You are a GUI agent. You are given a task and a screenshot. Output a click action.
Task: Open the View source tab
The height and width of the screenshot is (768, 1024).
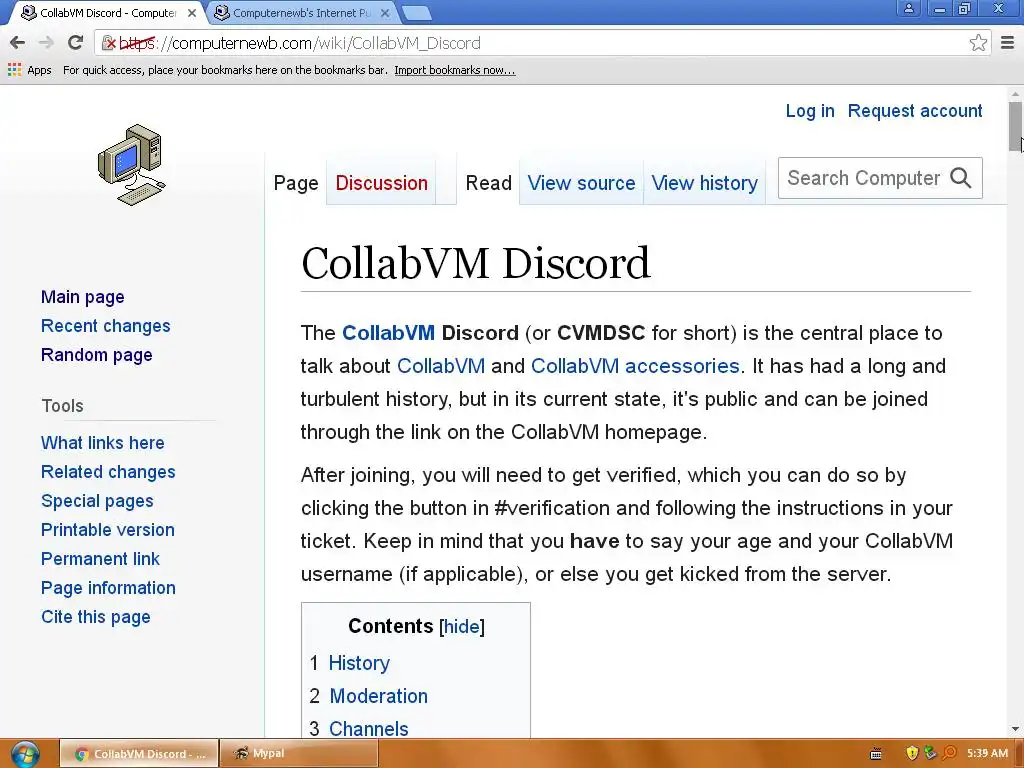[581, 183]
